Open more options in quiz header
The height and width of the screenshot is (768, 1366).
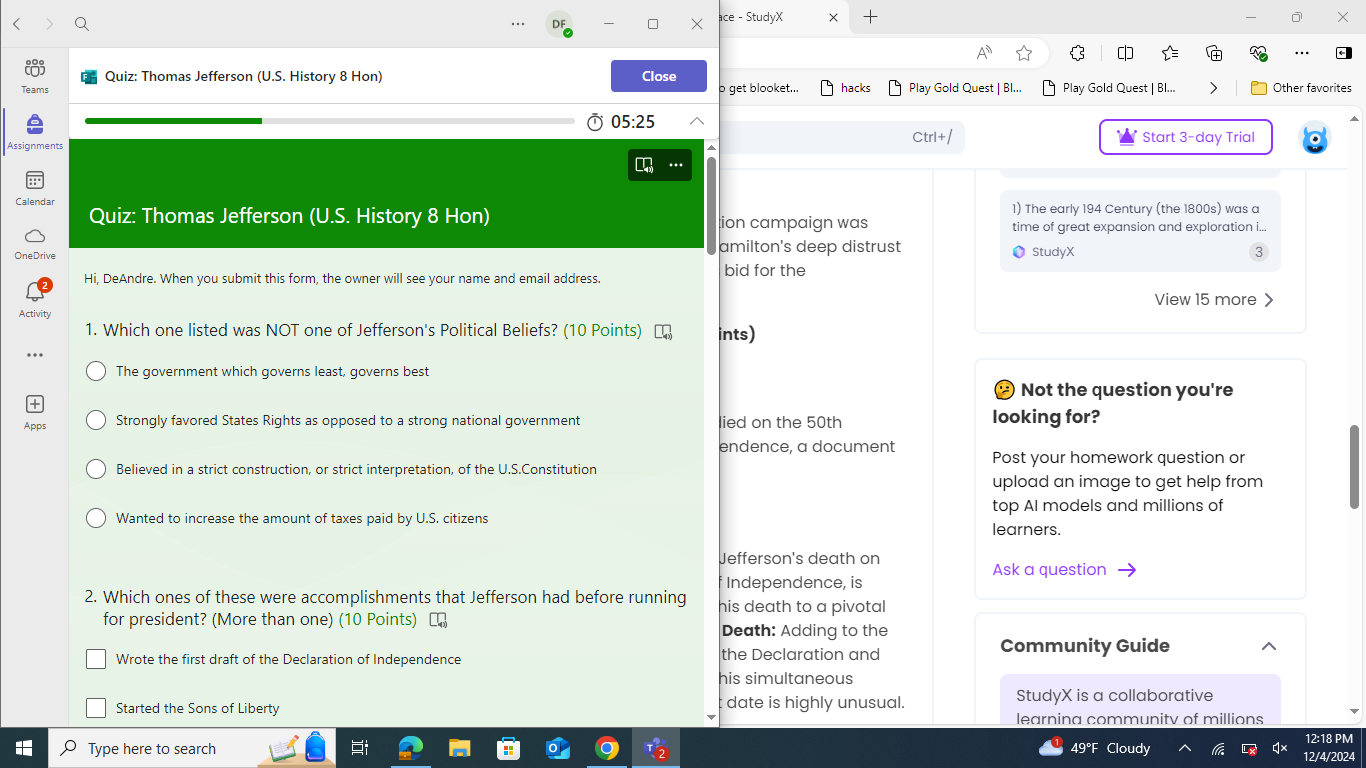point(676,165)
